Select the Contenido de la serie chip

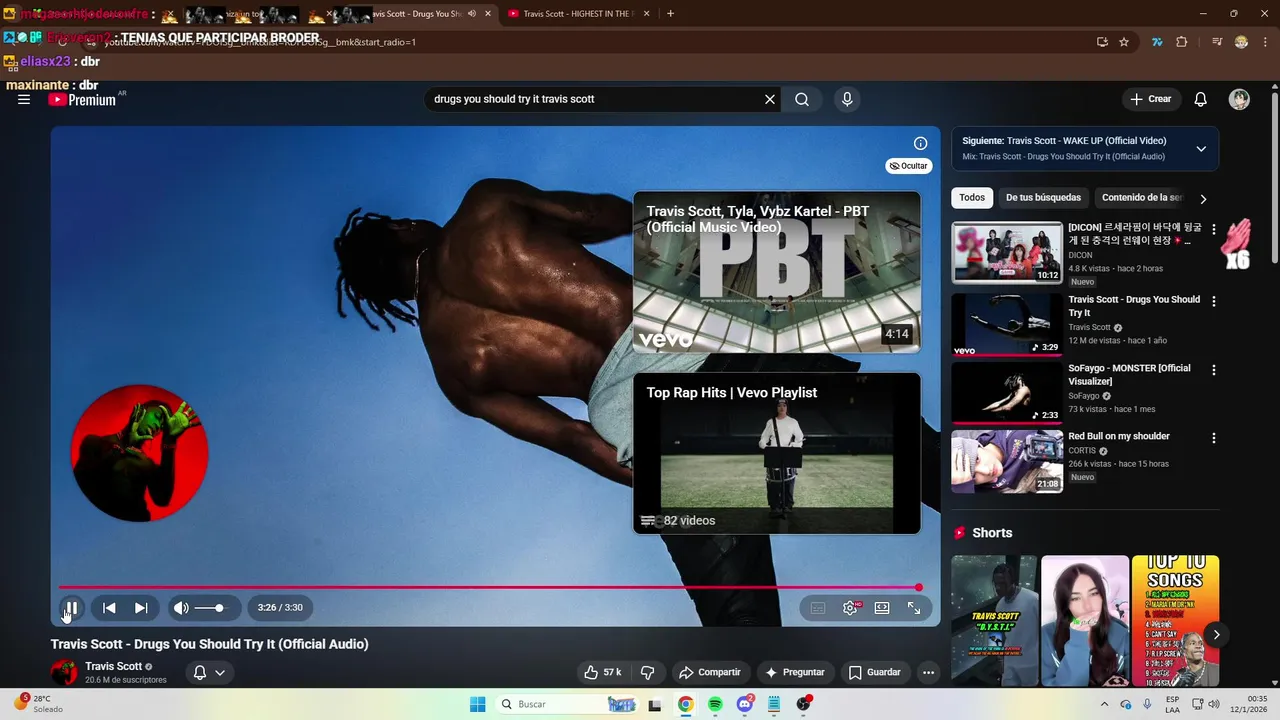1142,198
